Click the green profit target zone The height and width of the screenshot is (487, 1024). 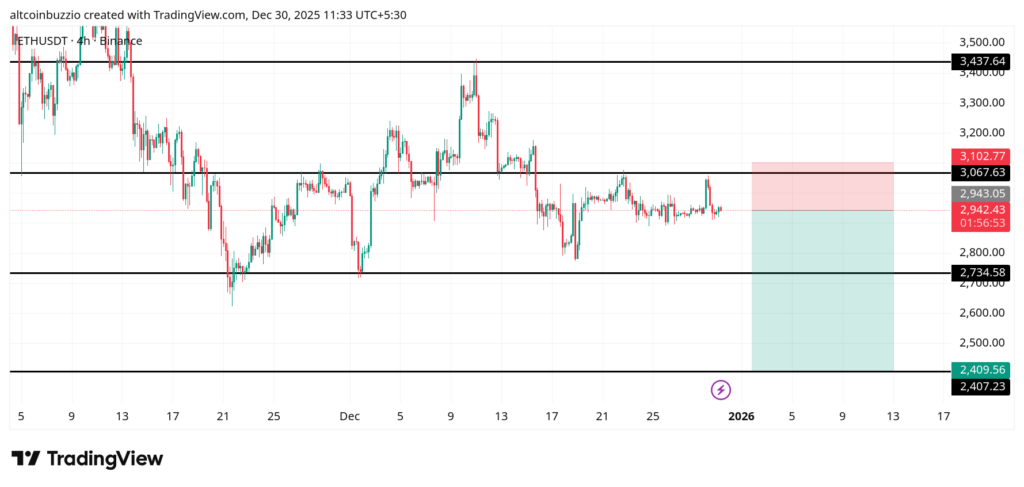822,290
